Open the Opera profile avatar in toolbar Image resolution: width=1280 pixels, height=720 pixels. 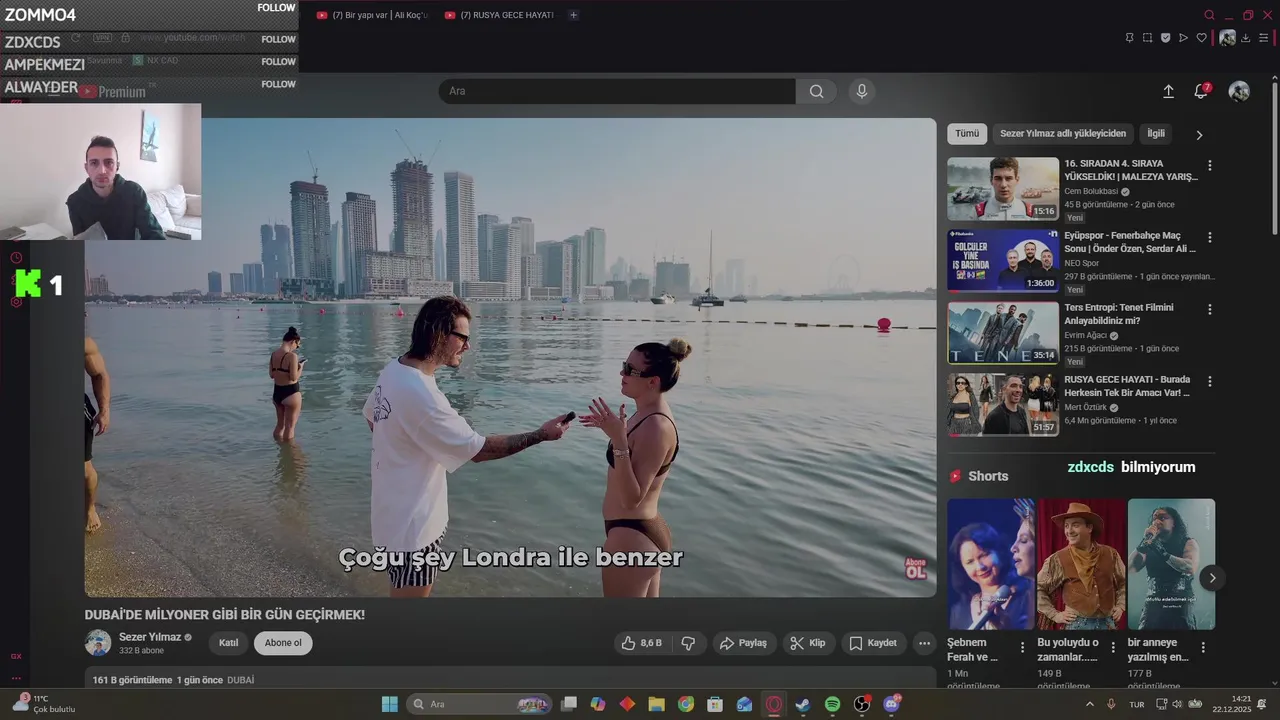1227,38
